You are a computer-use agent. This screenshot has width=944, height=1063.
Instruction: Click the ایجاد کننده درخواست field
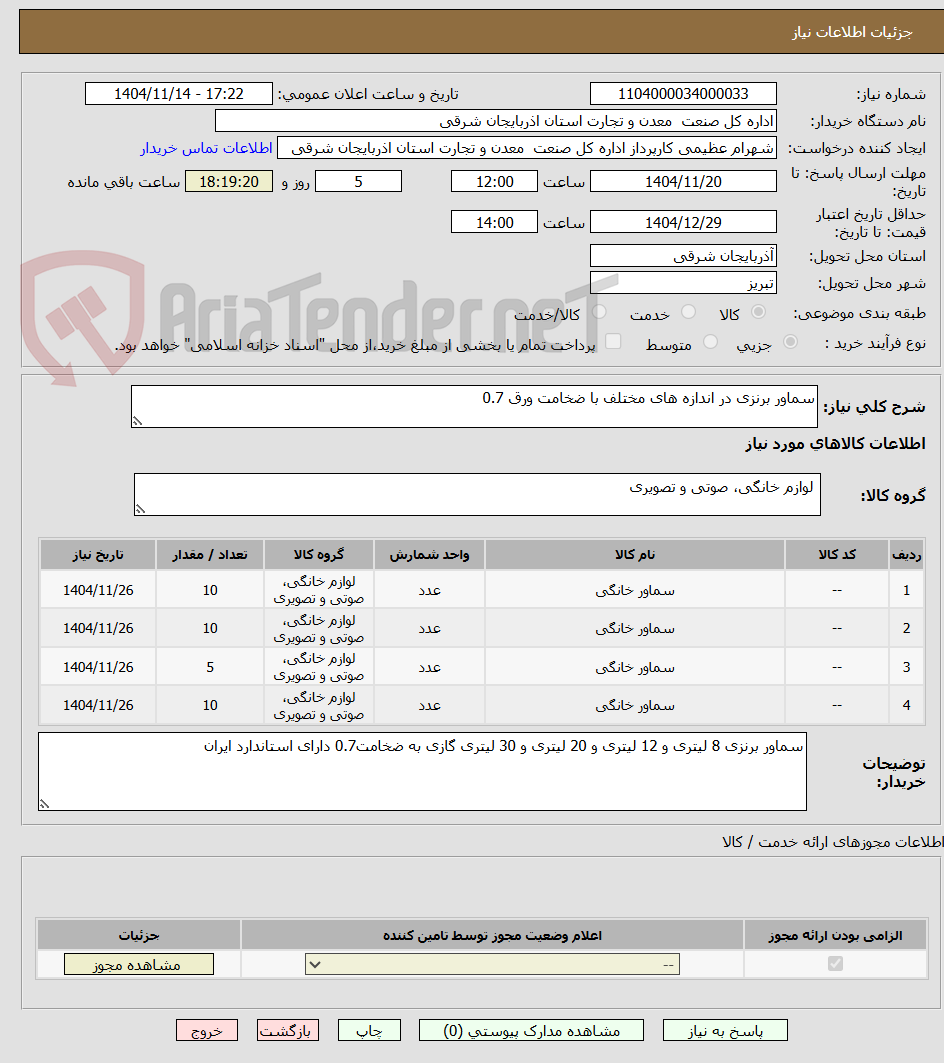tap(527, 148)
